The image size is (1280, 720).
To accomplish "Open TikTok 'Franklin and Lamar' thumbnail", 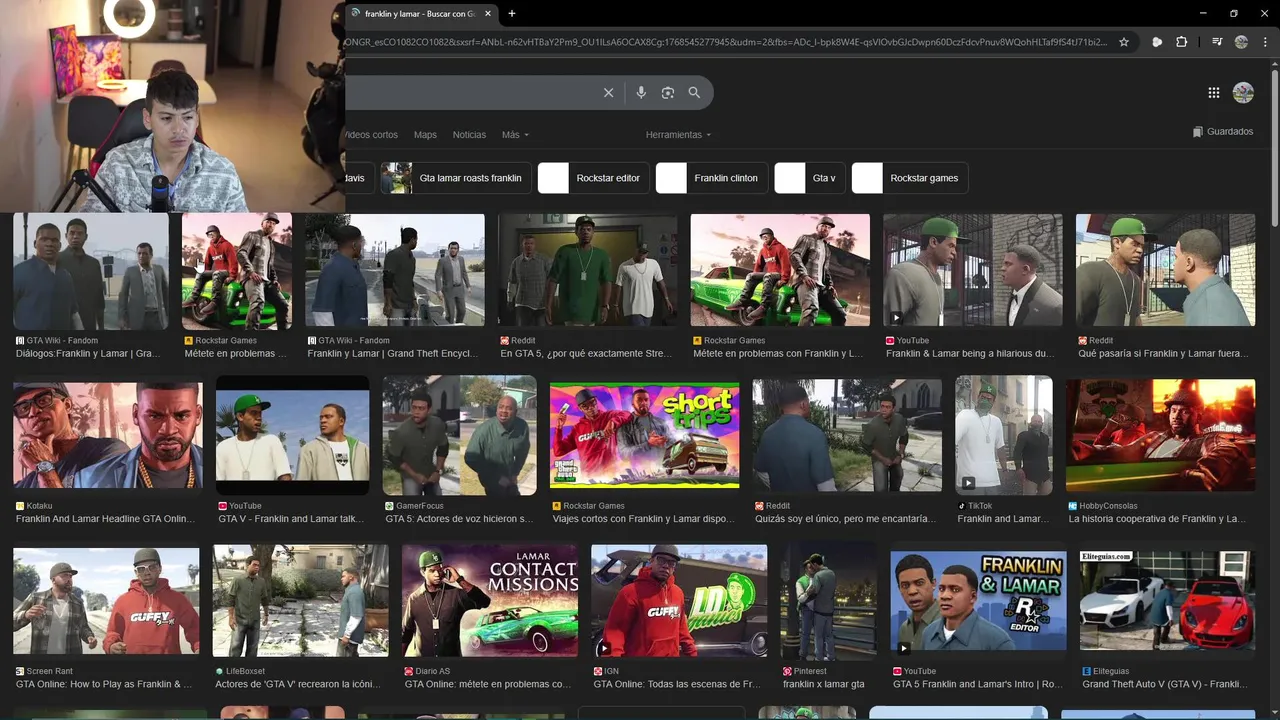I will (1004, 435).
